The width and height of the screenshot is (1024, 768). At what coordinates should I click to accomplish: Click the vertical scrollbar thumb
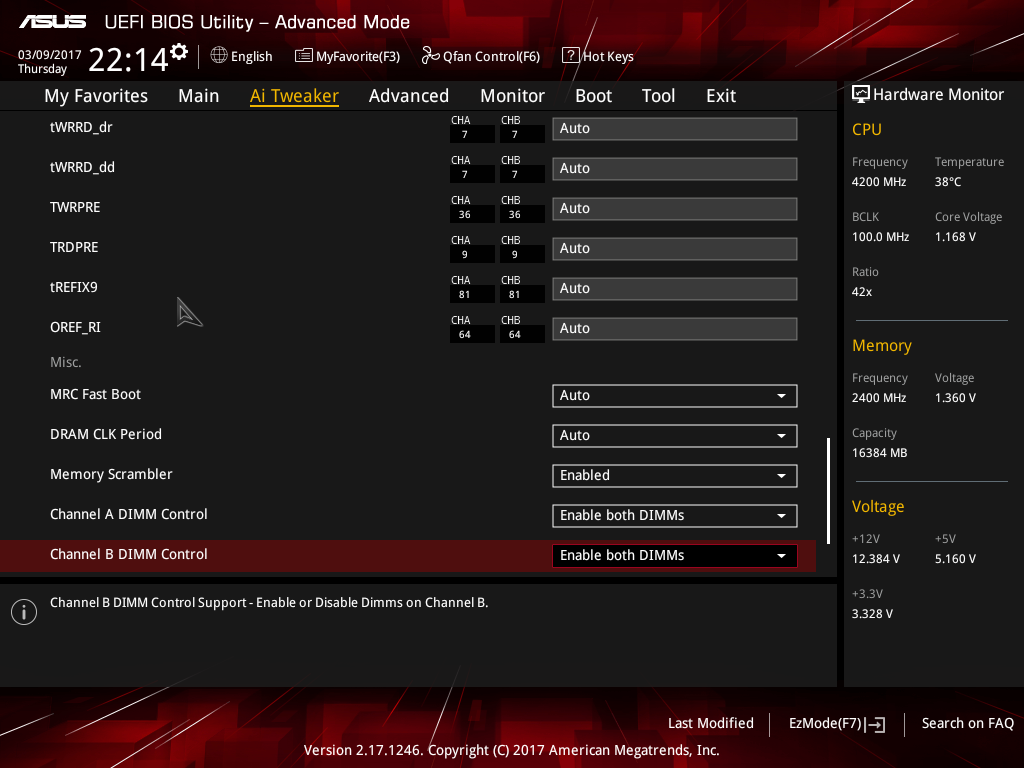click(x=828, y=490)
